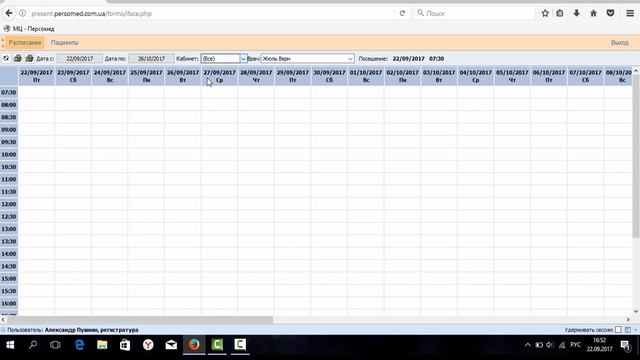Image resolution: width=640 pixels, height=360 pixels.
Task: Click the refresh schedule icon in toolbar
Action: pos(6,58)
